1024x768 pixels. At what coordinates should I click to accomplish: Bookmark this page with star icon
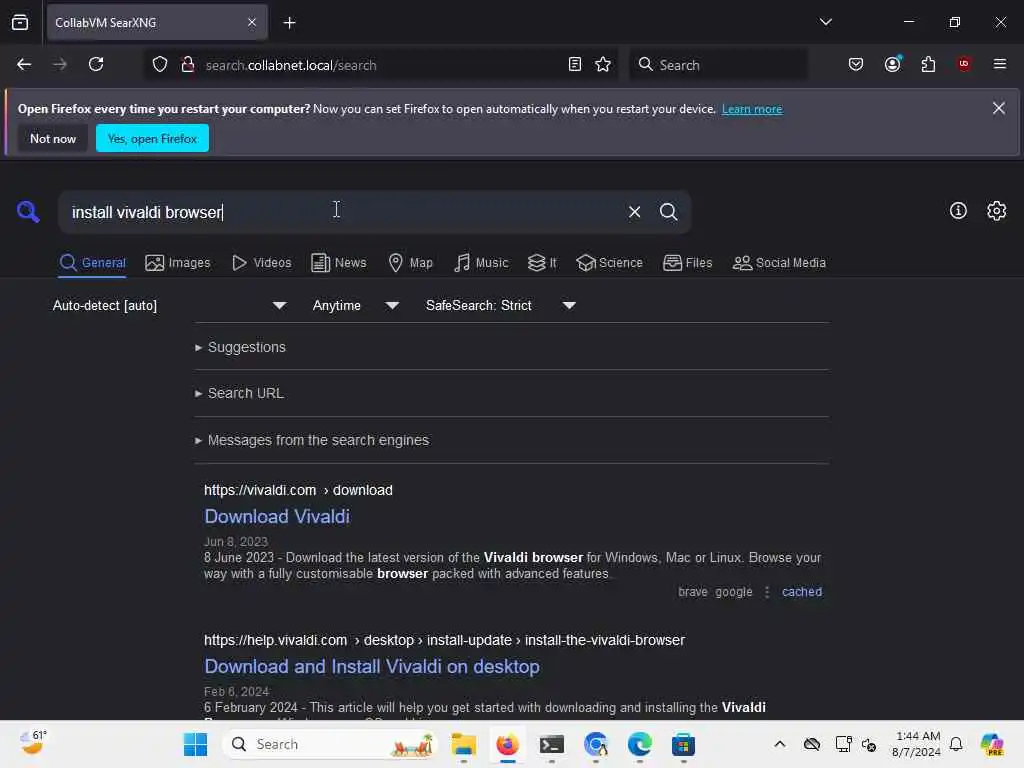pos(603,64)
